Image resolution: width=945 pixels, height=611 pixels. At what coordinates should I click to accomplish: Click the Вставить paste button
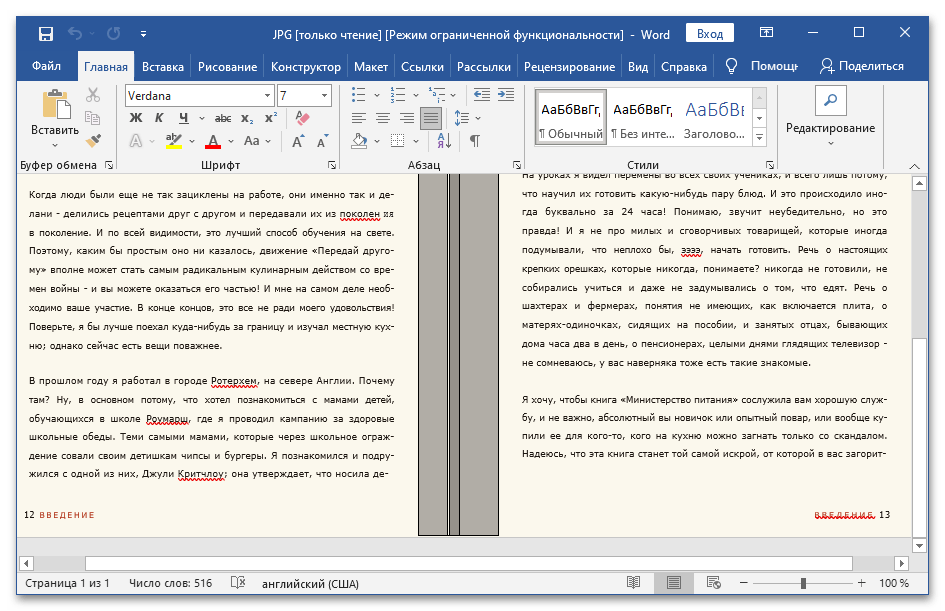[x=55, y=112]
